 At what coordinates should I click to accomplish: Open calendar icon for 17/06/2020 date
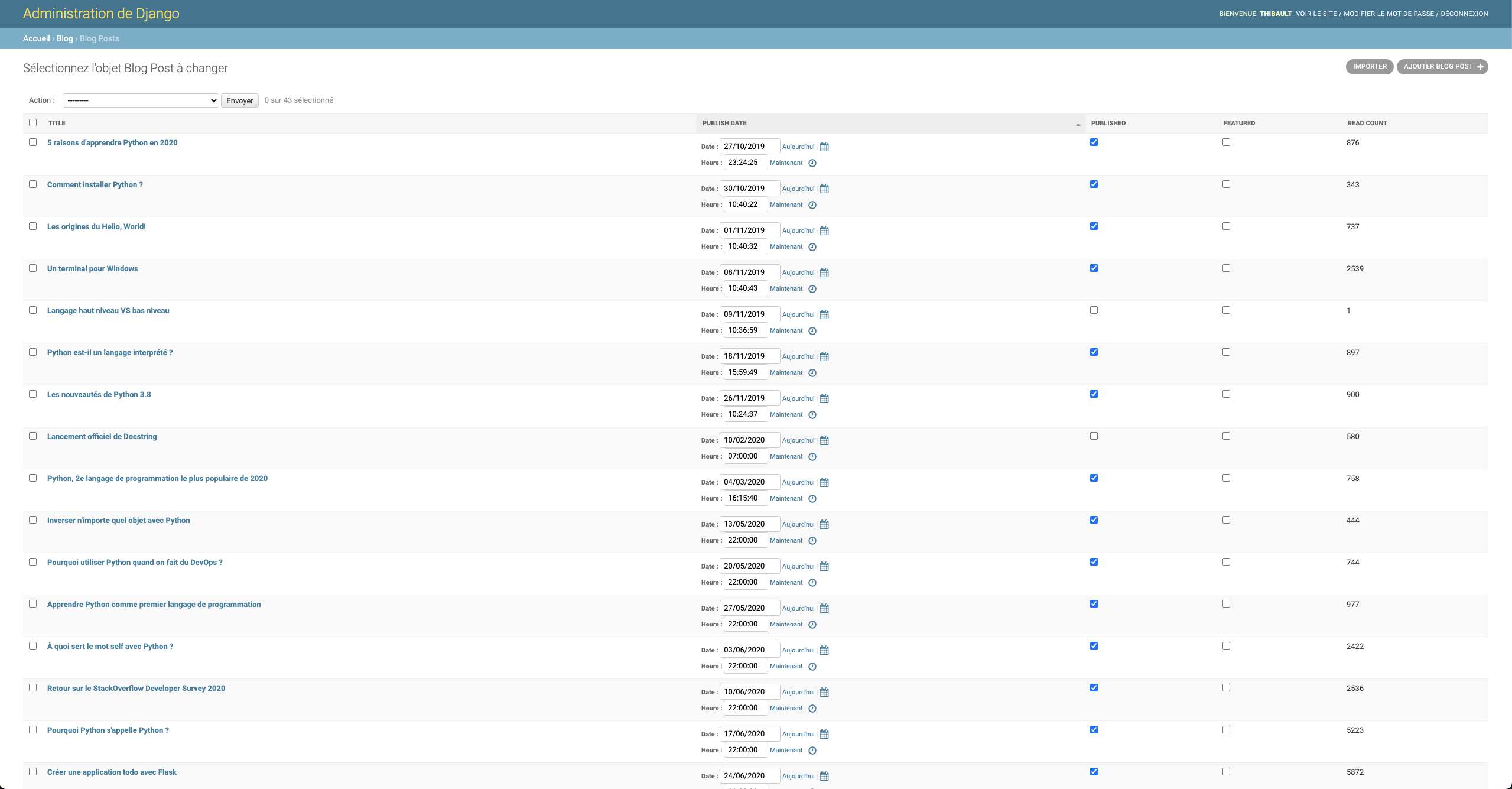pos(824,734)
